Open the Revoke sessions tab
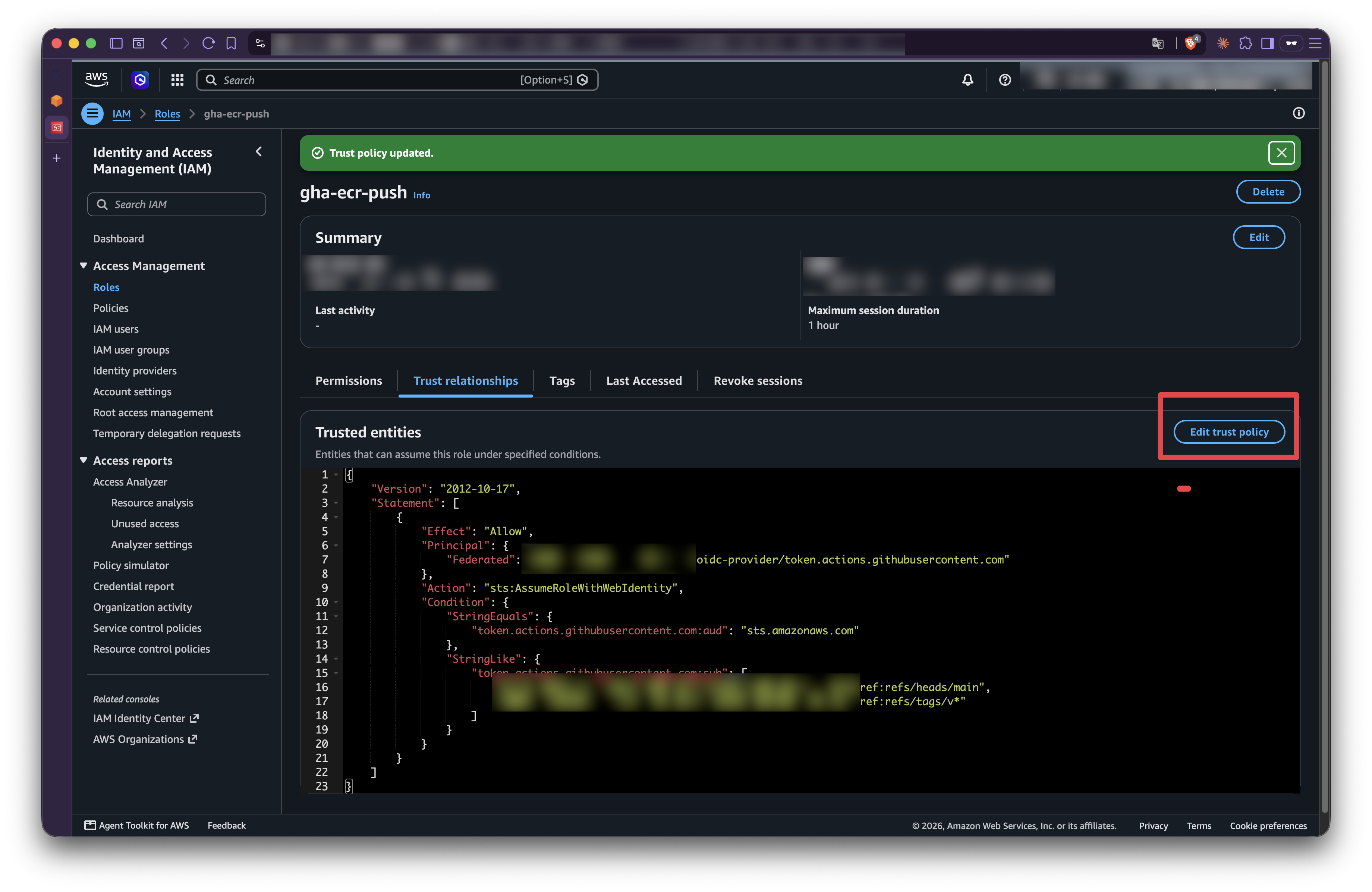Image resolution: width=1372 pixels, height=892 pixels. (758, 381)
